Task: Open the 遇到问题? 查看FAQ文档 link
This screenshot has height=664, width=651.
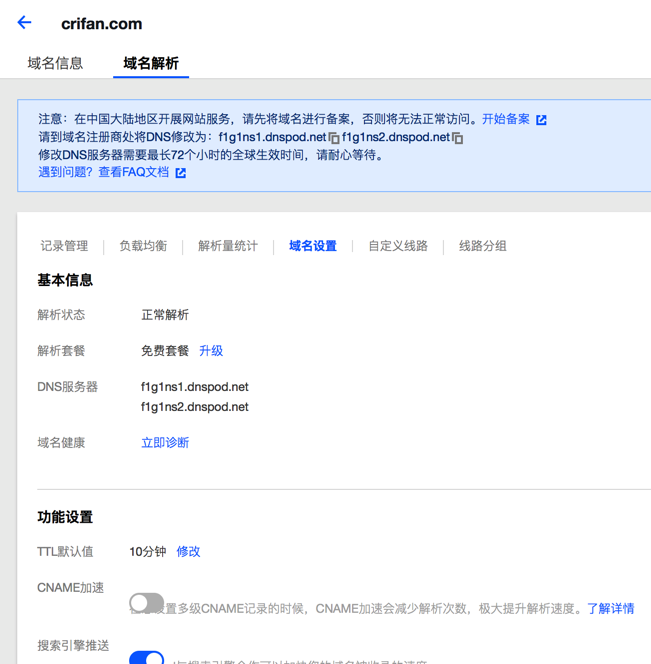Action: (104, 172)
